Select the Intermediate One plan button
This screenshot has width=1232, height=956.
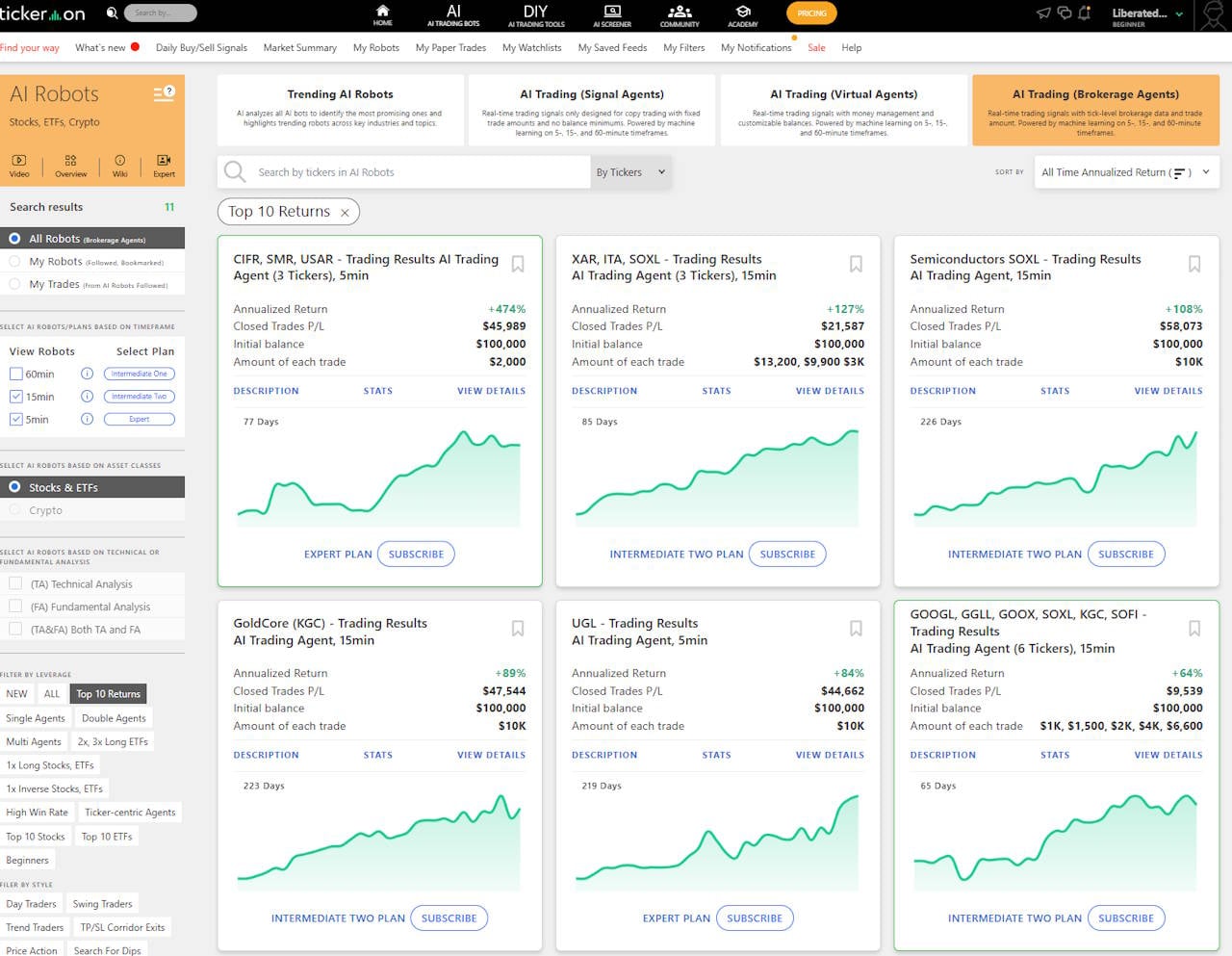click(139, 374)
